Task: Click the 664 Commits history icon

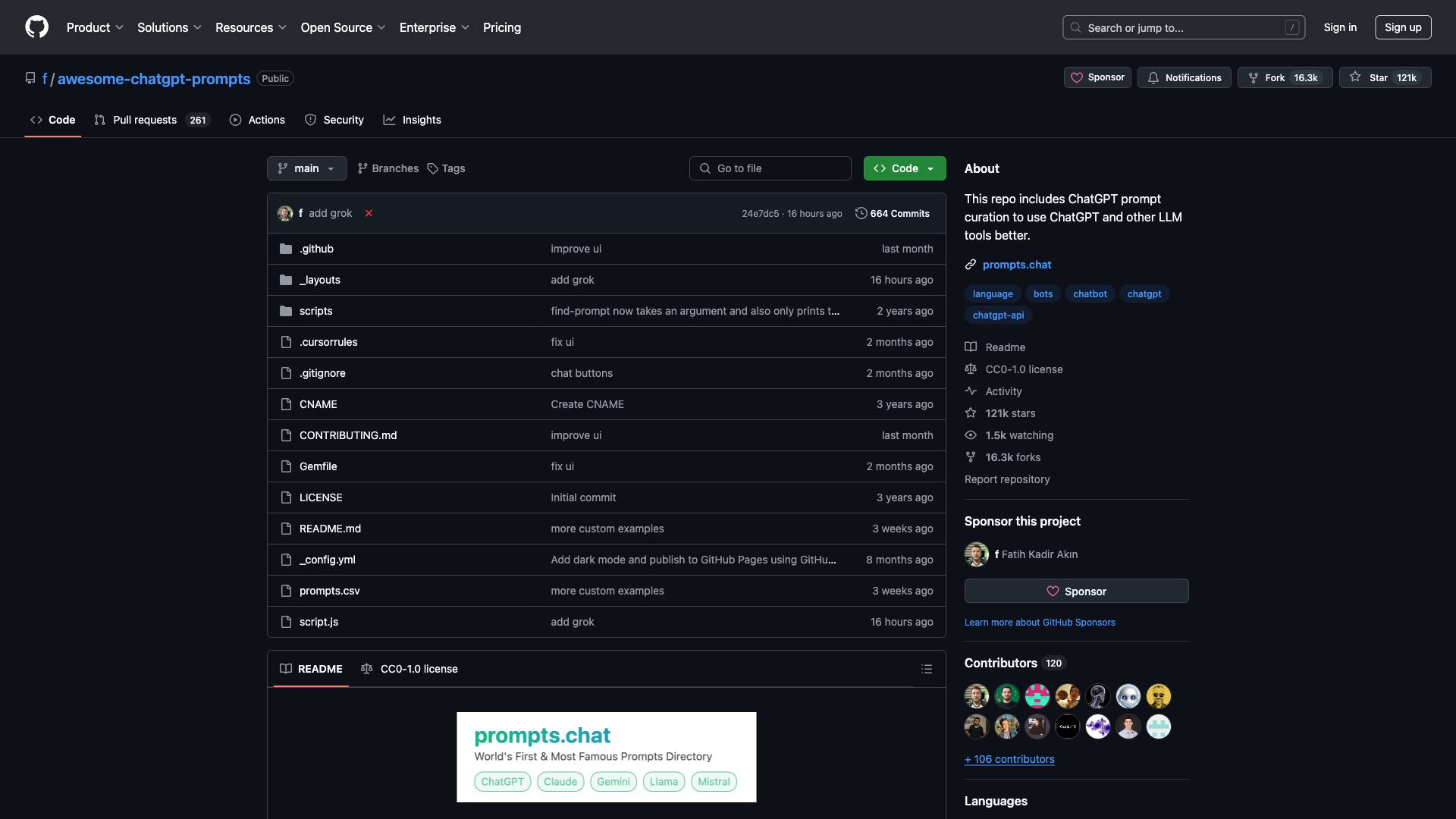Action: 861,213
